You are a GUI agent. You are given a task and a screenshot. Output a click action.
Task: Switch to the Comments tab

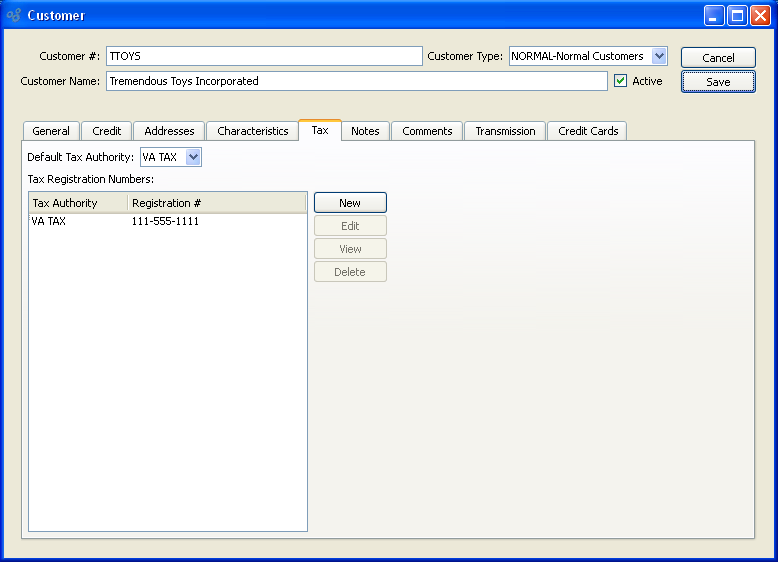pyautogui.click(x=427, y=131)
